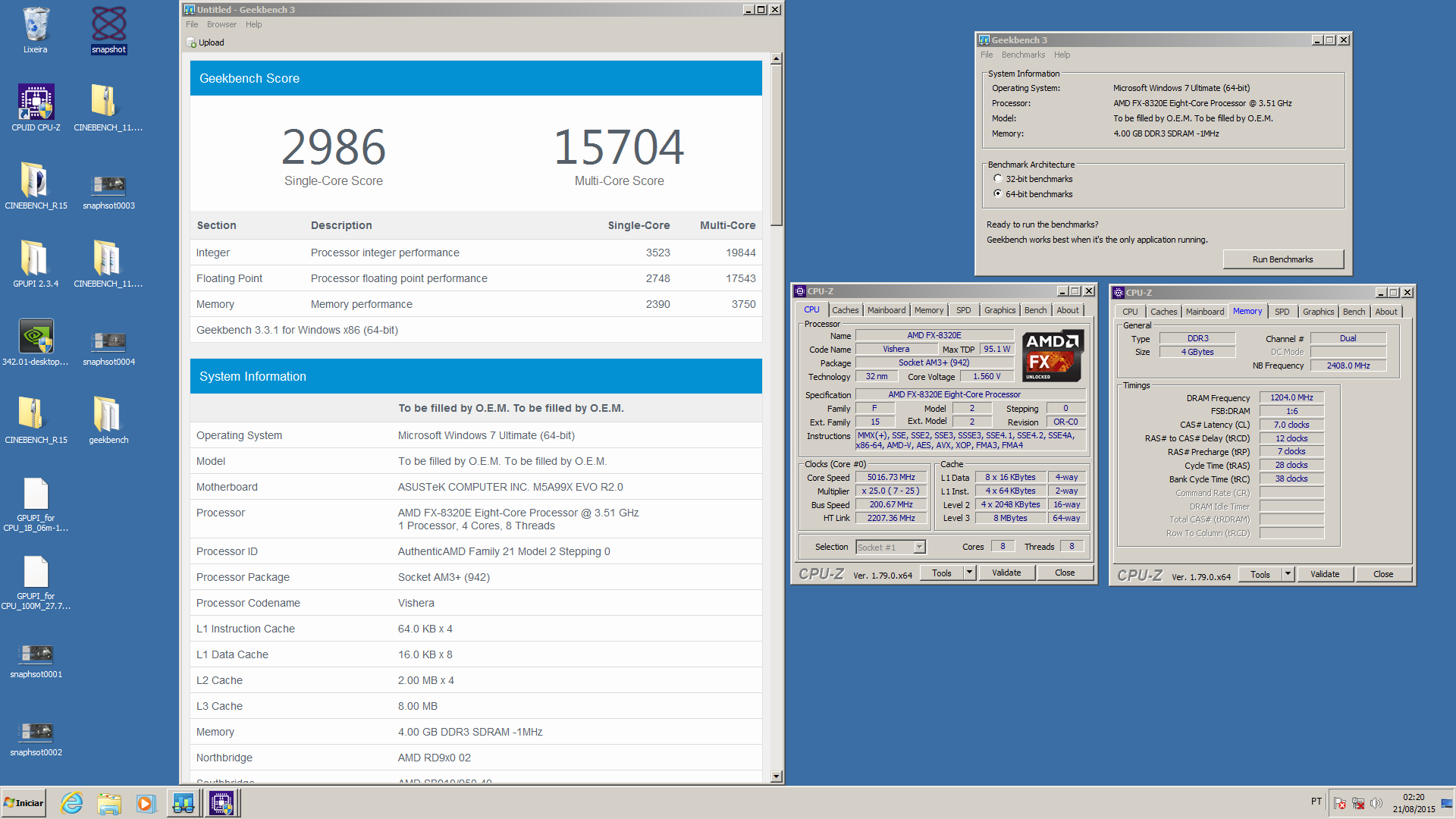Open File menu in Untitled Geekbench window
The width and height of the screenshot is (1456, 819).
tap(192, 24)
